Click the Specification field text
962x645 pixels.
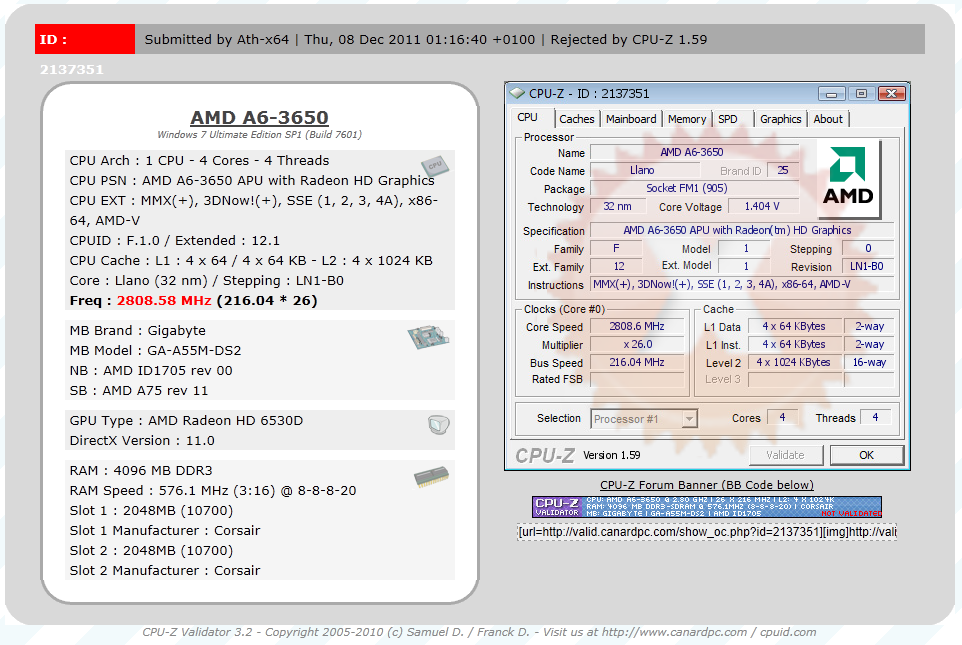[x=742, y=230]
